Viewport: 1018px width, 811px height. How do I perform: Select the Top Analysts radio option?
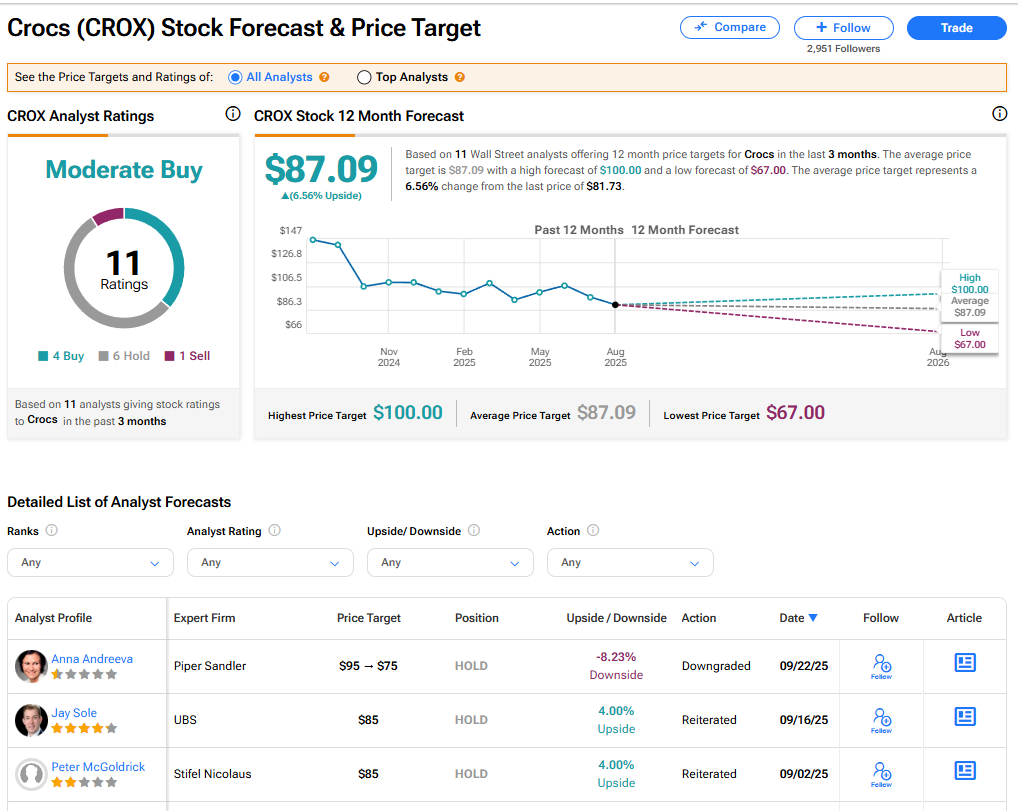(364, 77)
